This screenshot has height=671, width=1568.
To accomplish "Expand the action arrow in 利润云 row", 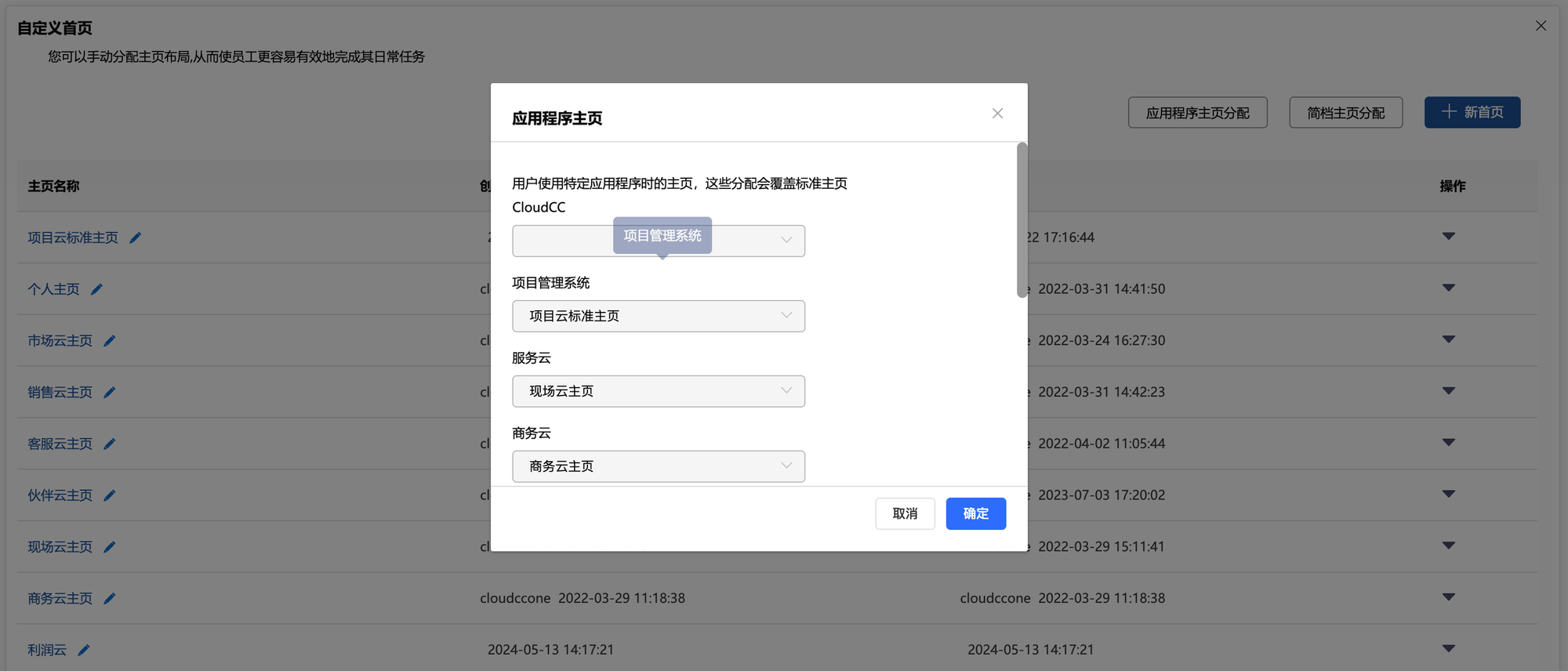I will coord(1448,649).
